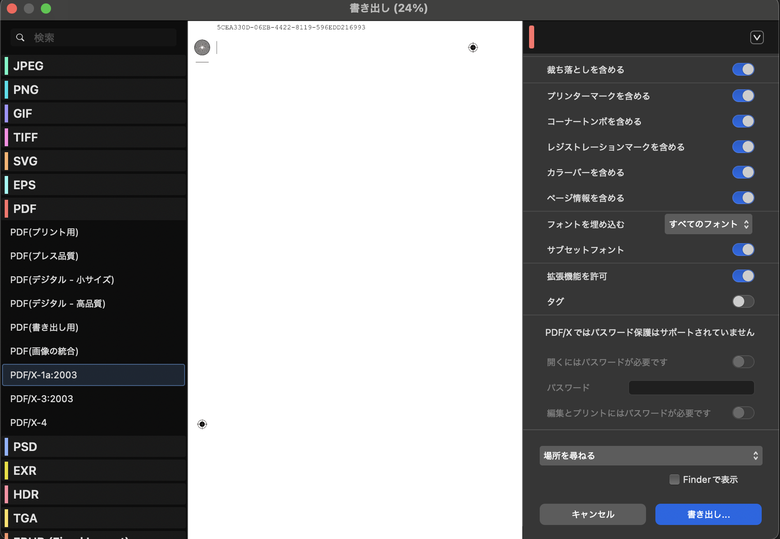Select the PDF/X-1a:2003 preset
The width and height of the screenshot is (780, 539).
(94, 375)
